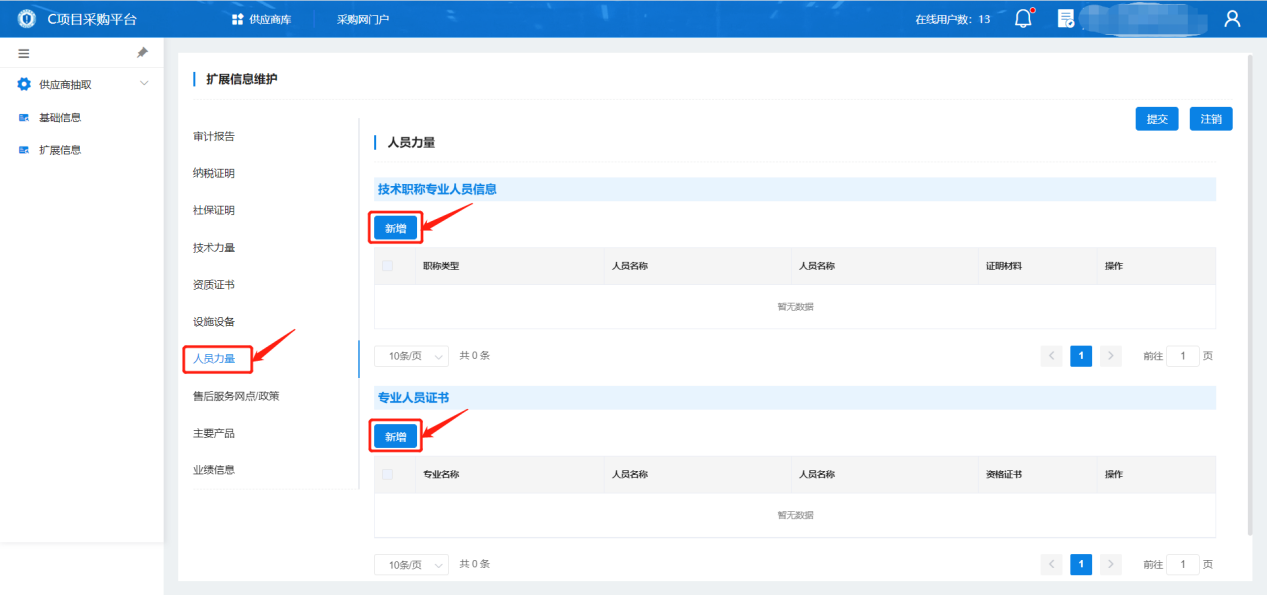
Task: Check select-all box in 技术职称 table header
Action: click(388, 266)
